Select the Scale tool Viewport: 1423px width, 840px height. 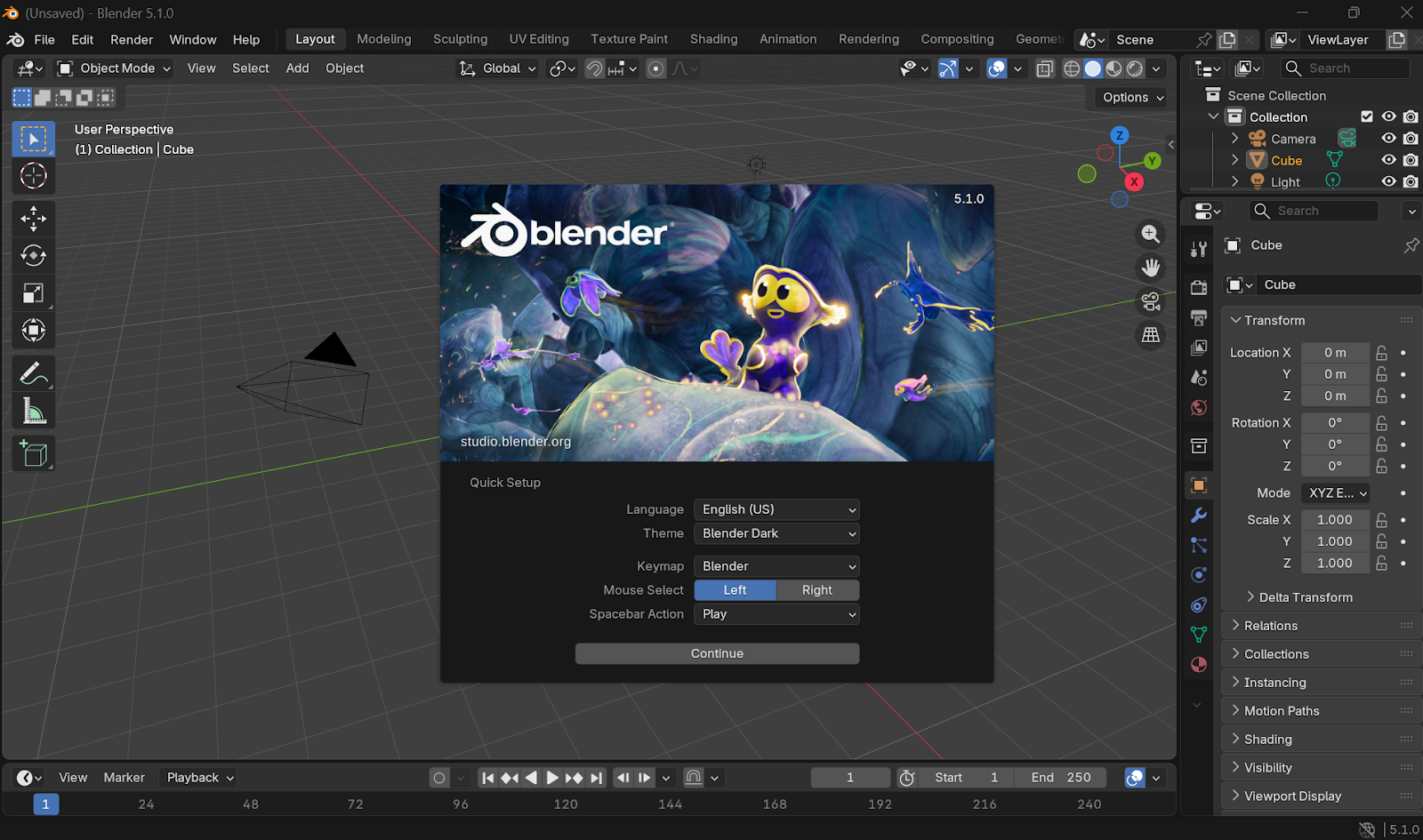pos(34,293)
